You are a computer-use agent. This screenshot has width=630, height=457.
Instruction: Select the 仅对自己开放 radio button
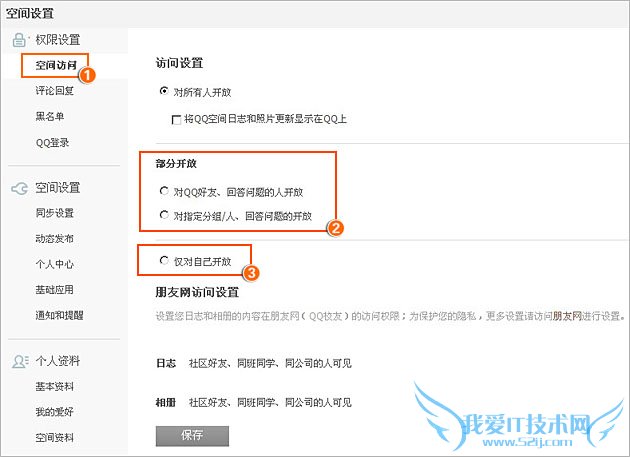(x=164, y=260)
